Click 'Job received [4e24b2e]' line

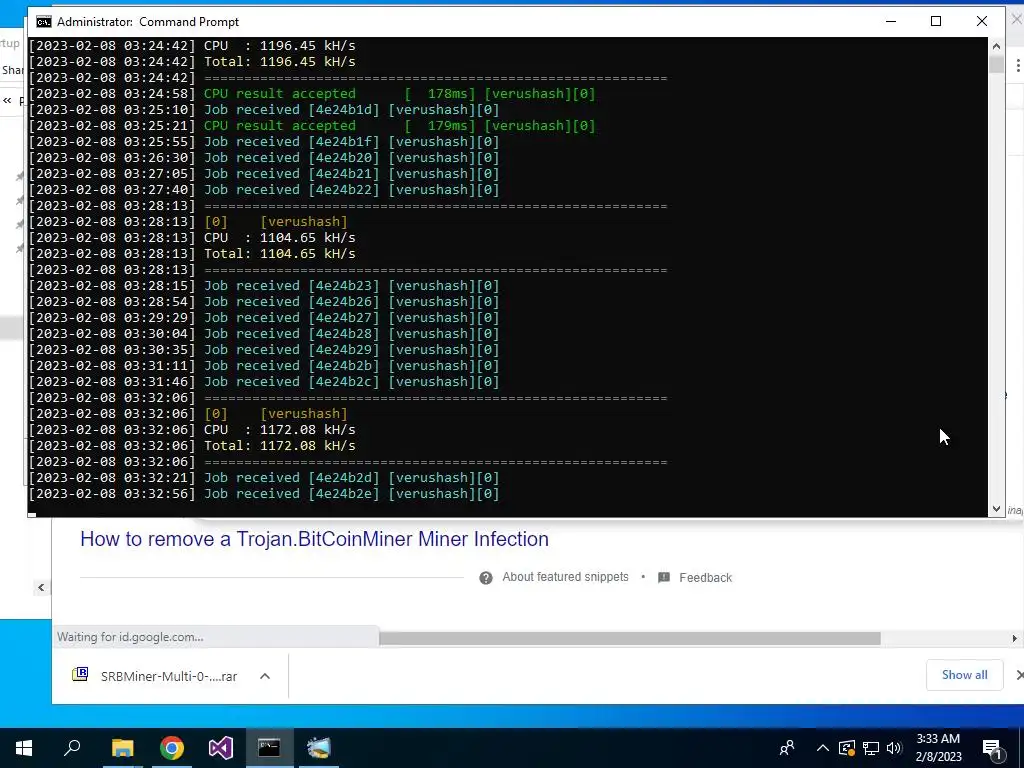click(x=351, y=494)
